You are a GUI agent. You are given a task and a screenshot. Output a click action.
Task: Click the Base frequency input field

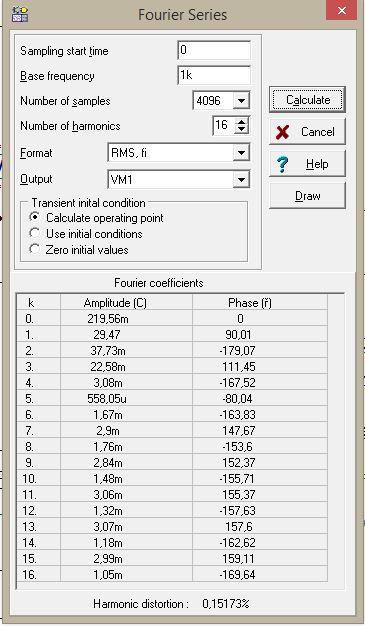click(214, 75)
